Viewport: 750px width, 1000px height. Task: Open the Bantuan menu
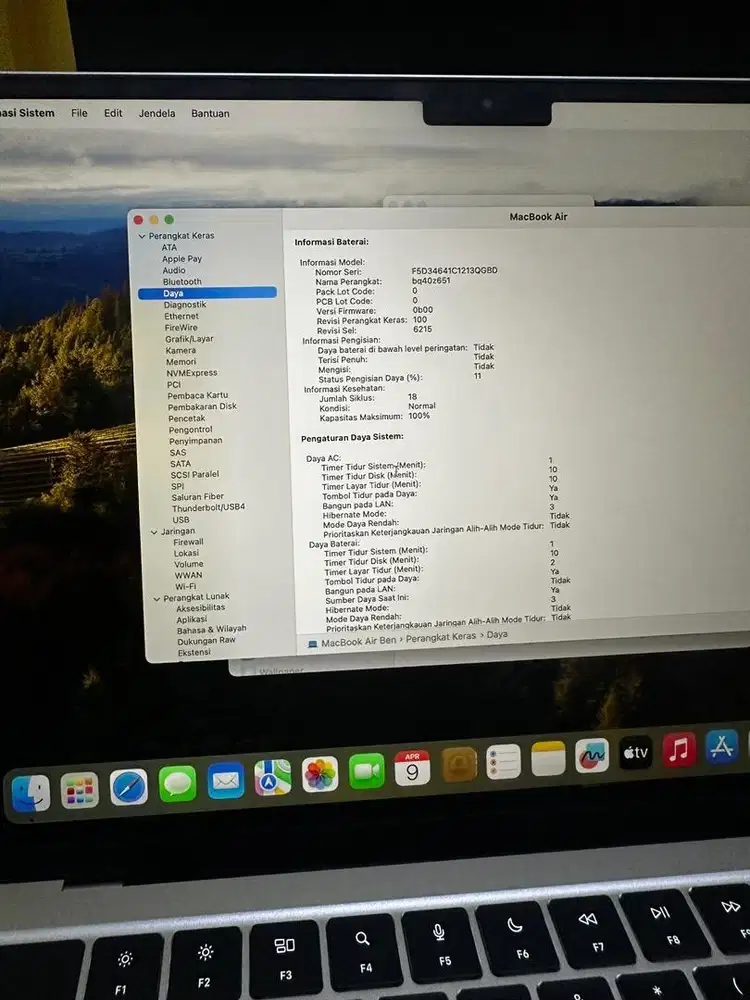(210, 113)
